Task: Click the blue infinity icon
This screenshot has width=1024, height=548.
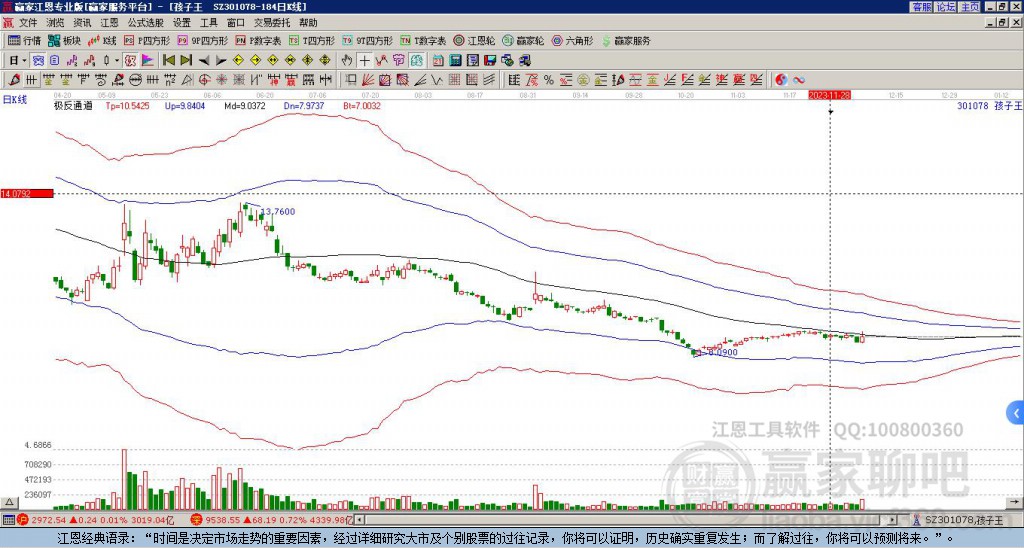Action: (x=799, y=80)
